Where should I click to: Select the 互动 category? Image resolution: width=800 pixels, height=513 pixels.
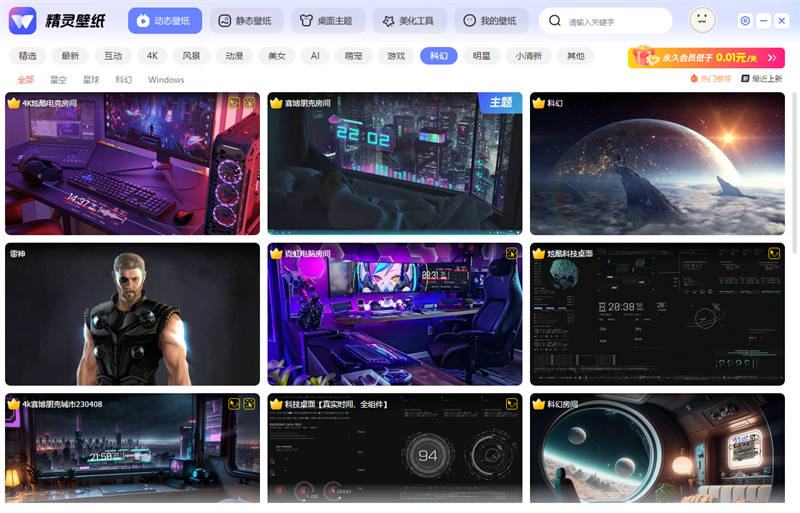[x=113, y=56]
